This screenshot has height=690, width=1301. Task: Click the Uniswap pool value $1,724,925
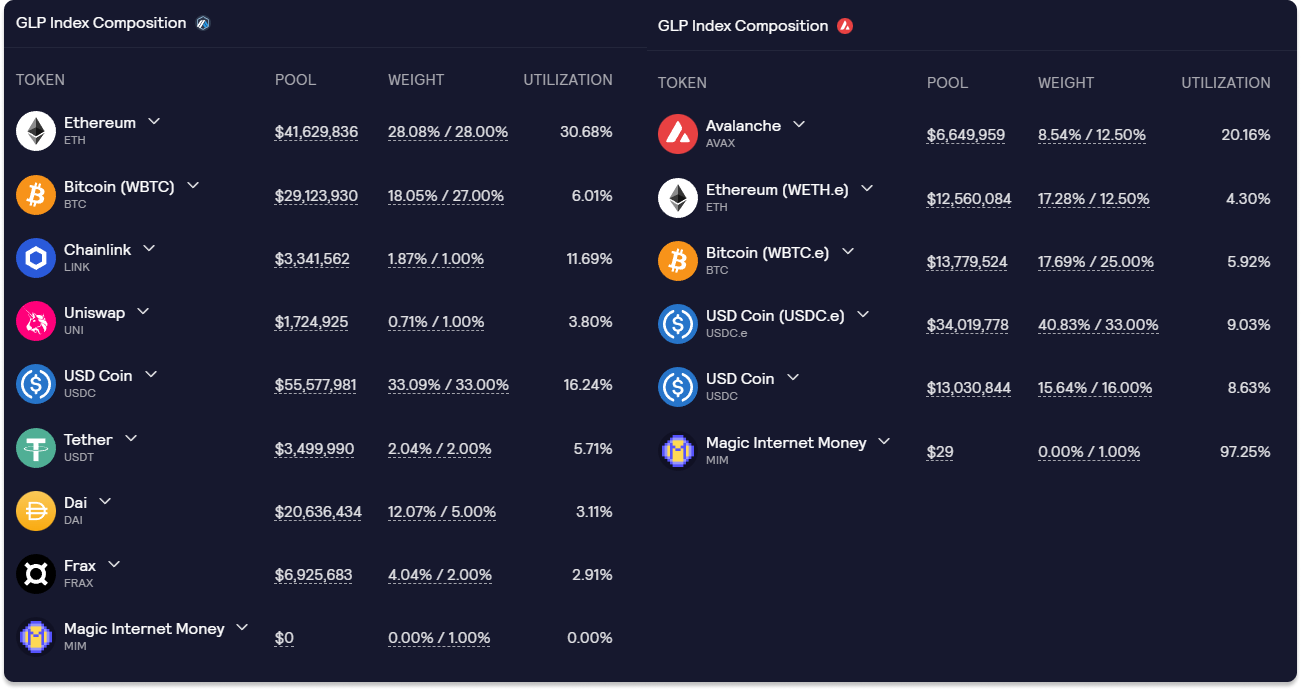click(x=312, y=322)
